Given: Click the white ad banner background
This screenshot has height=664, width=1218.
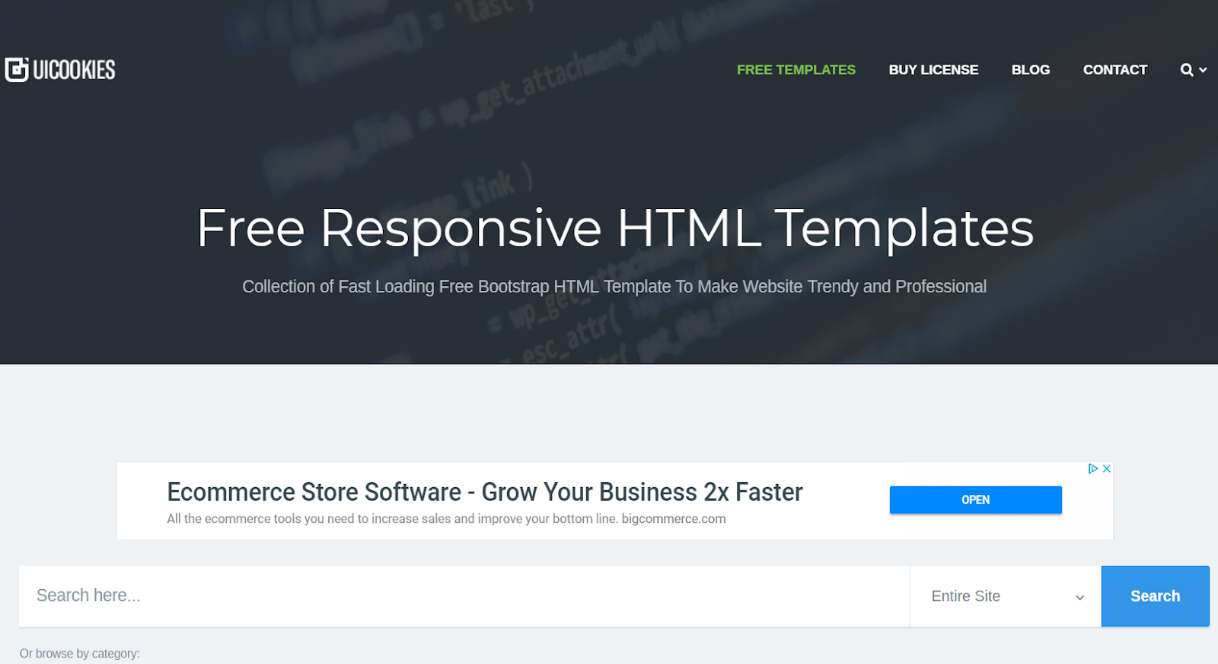Looking at the screenshot, I should [615, 501].
